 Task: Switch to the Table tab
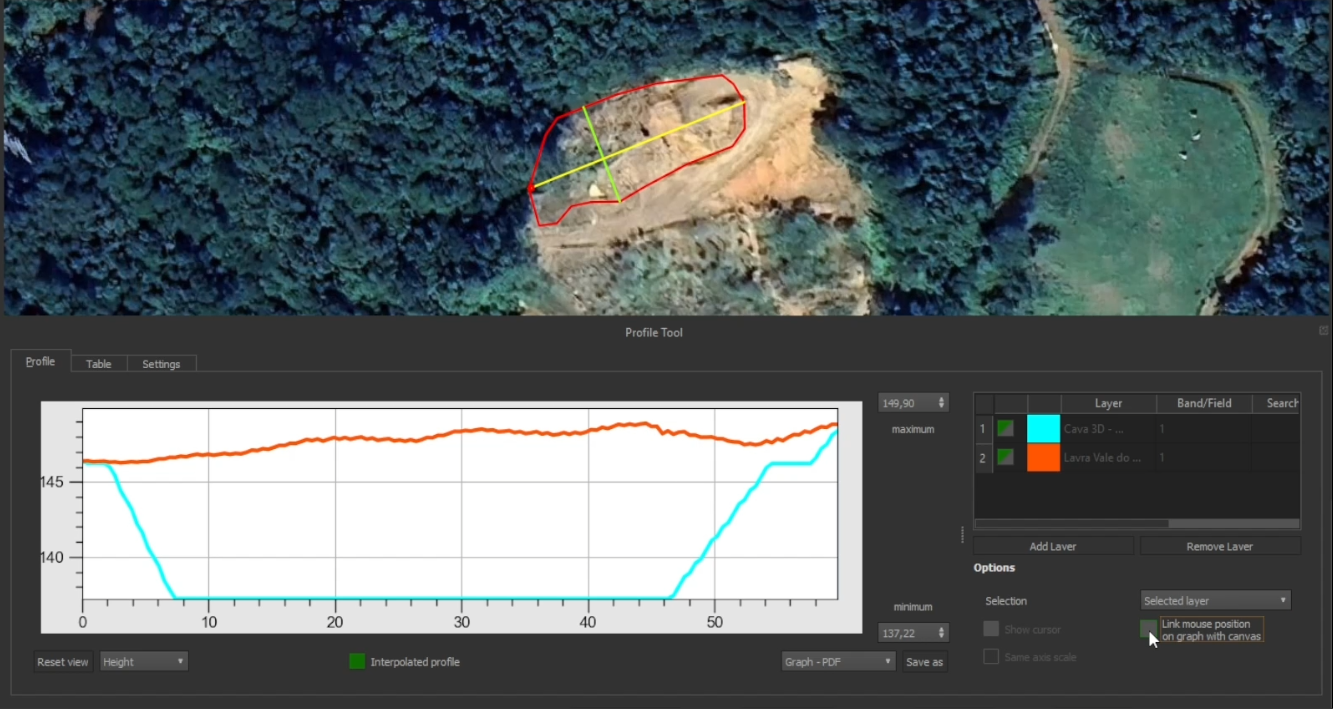point(99,364)
